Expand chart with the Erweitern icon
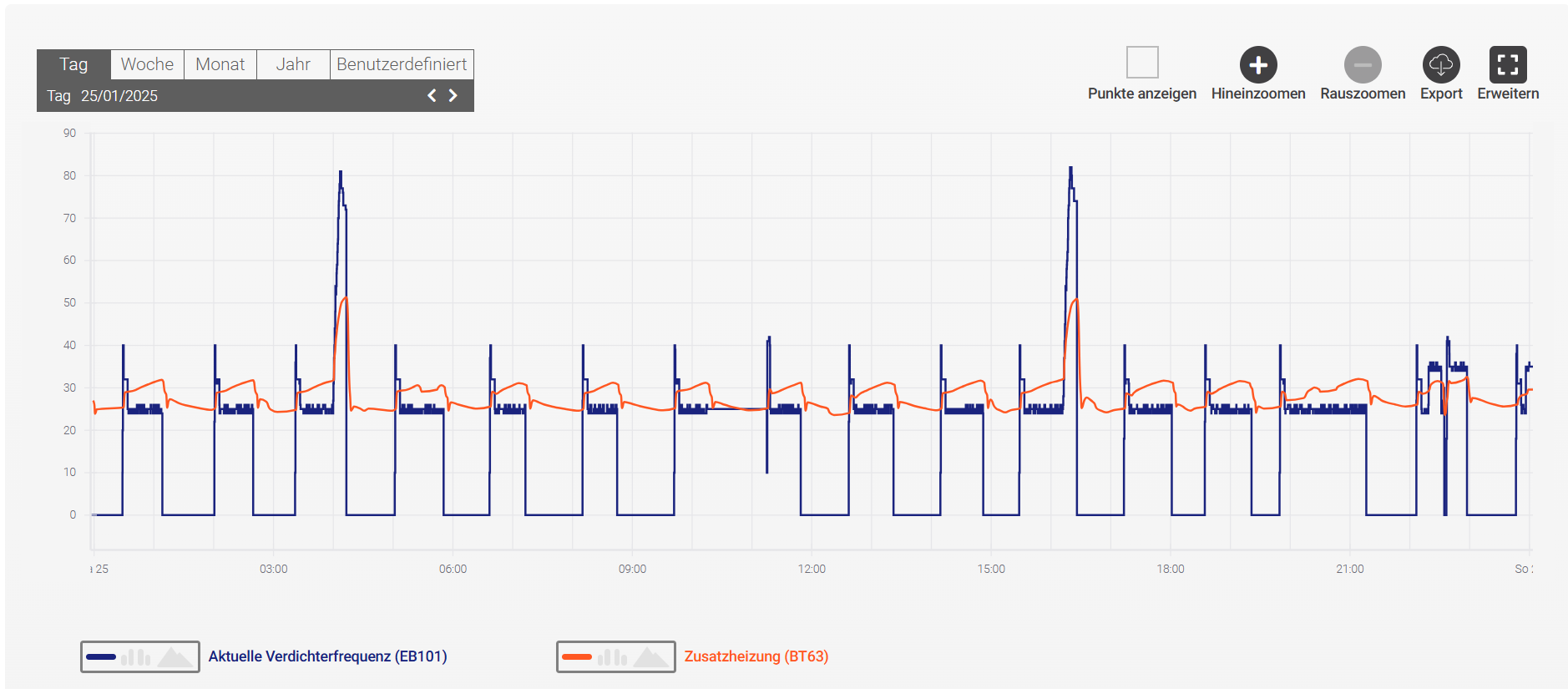The image size is (1568, 689). coord(1507,65)
